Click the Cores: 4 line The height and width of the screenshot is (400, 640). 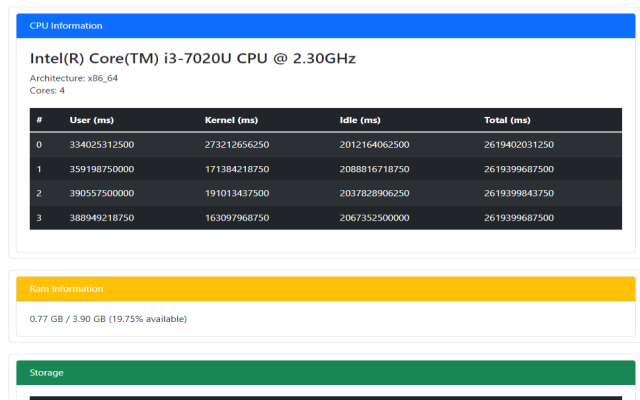click(47, 91)
